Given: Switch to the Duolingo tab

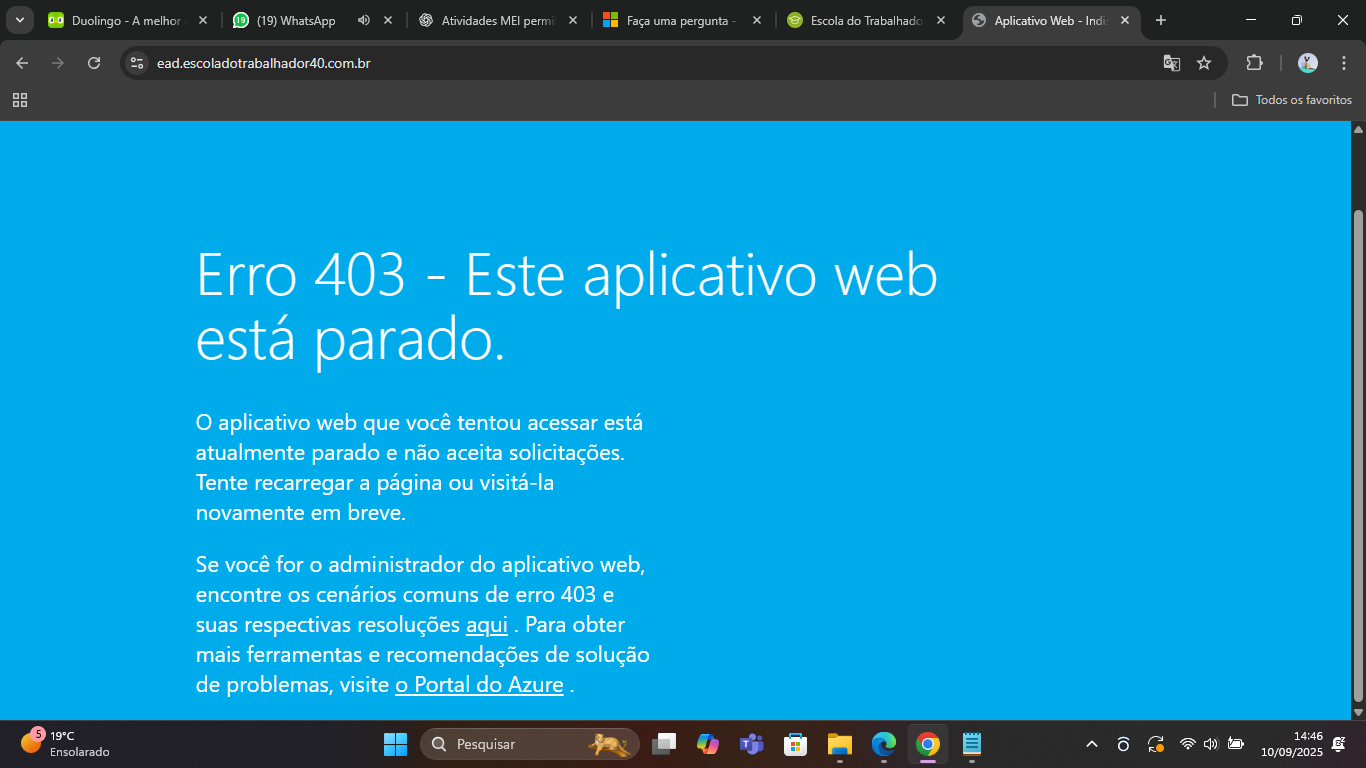Looking at the screenshot, I should coord(128,20).
